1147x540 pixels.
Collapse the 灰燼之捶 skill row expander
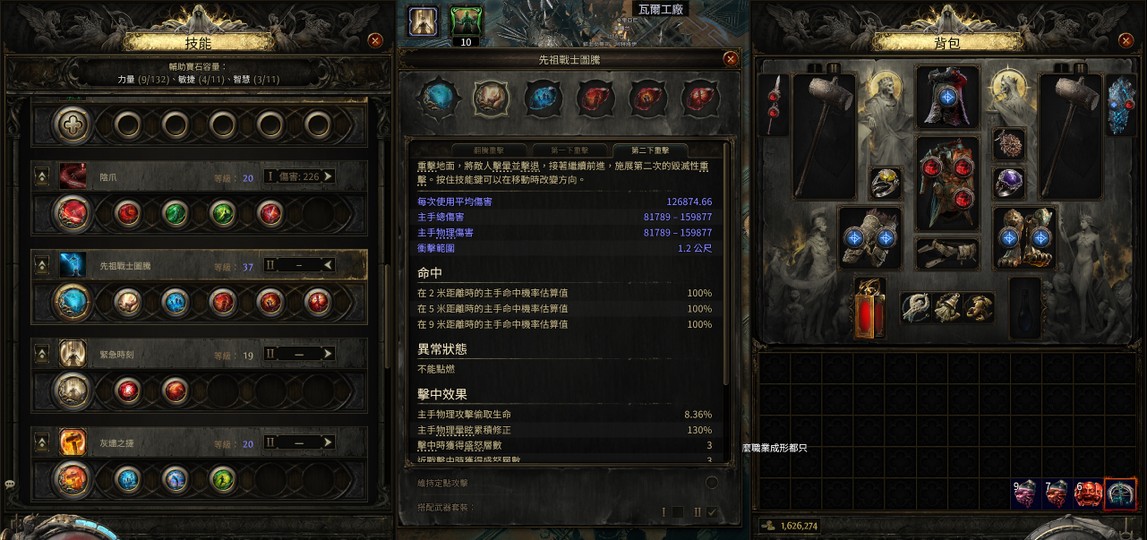click(x=42, y=443)
